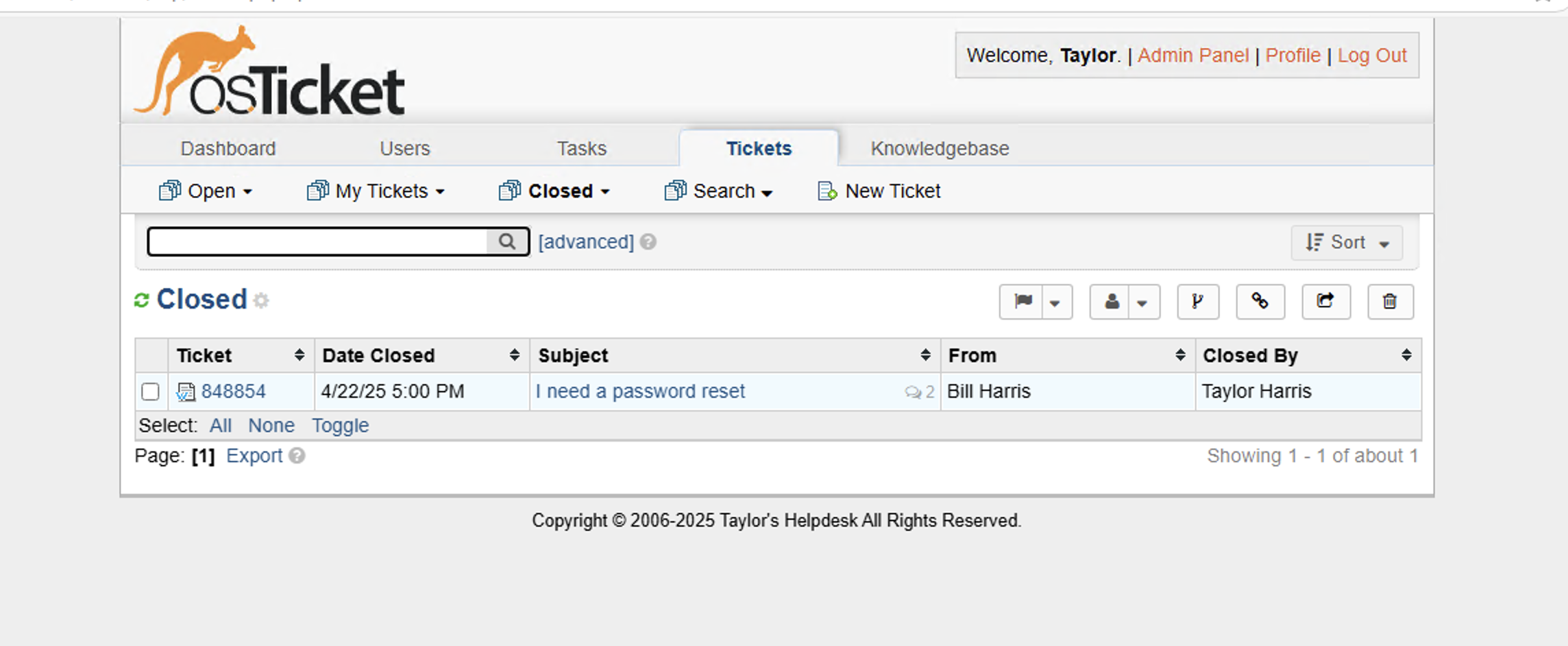Click the transfer ticket arrow icon
The height and width of the screenshot is (646, 1568).
click(x=1325, y=302)
